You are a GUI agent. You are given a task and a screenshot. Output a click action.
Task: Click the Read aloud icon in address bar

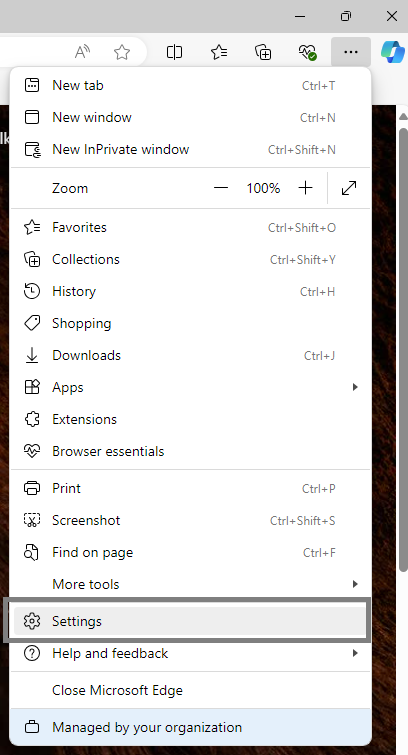click(x=82, y=52)
